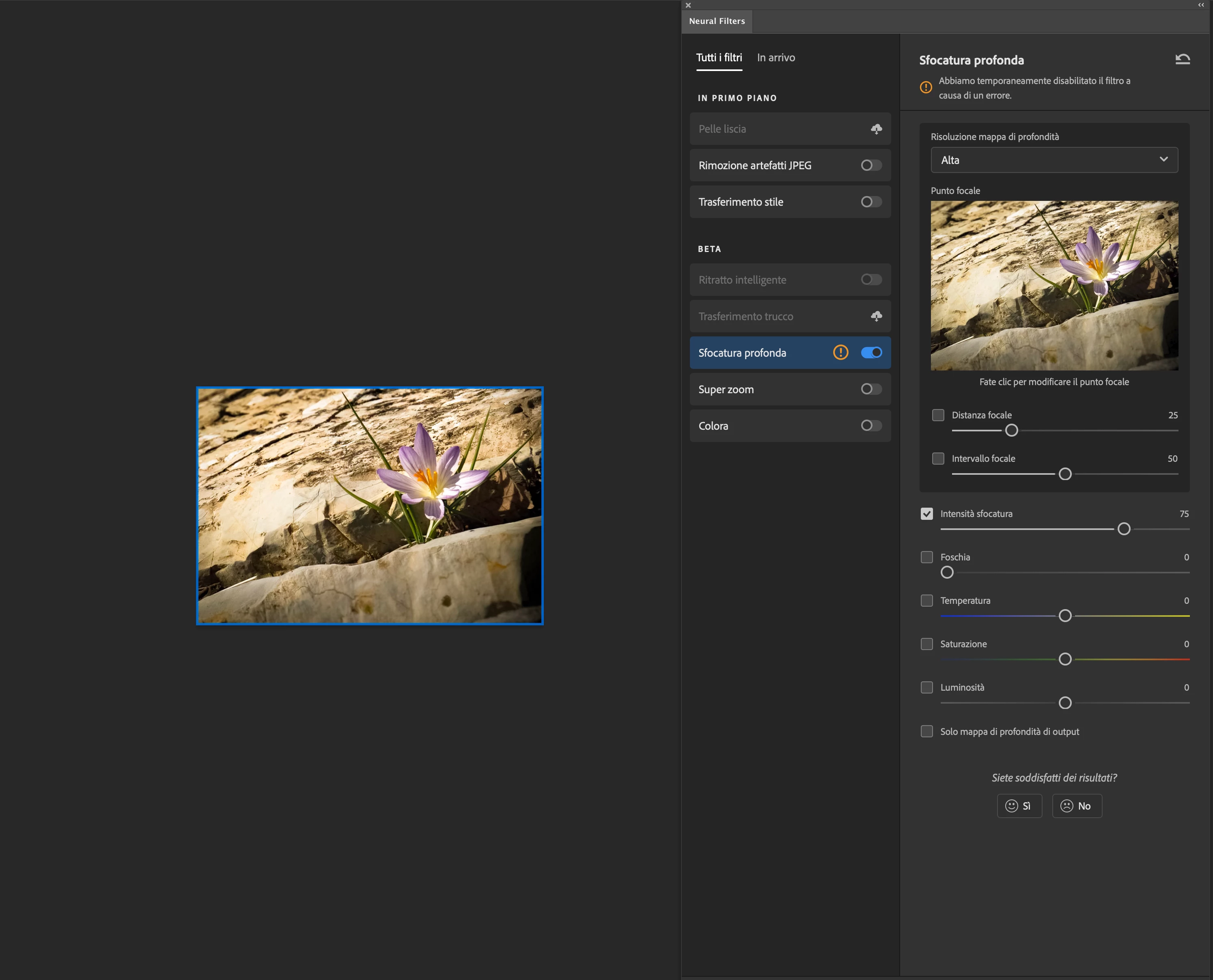The width and height of the screenshot is (1213, 980).
Task: Click the happy face Sì feedback button
Action: click(1019, 806)
